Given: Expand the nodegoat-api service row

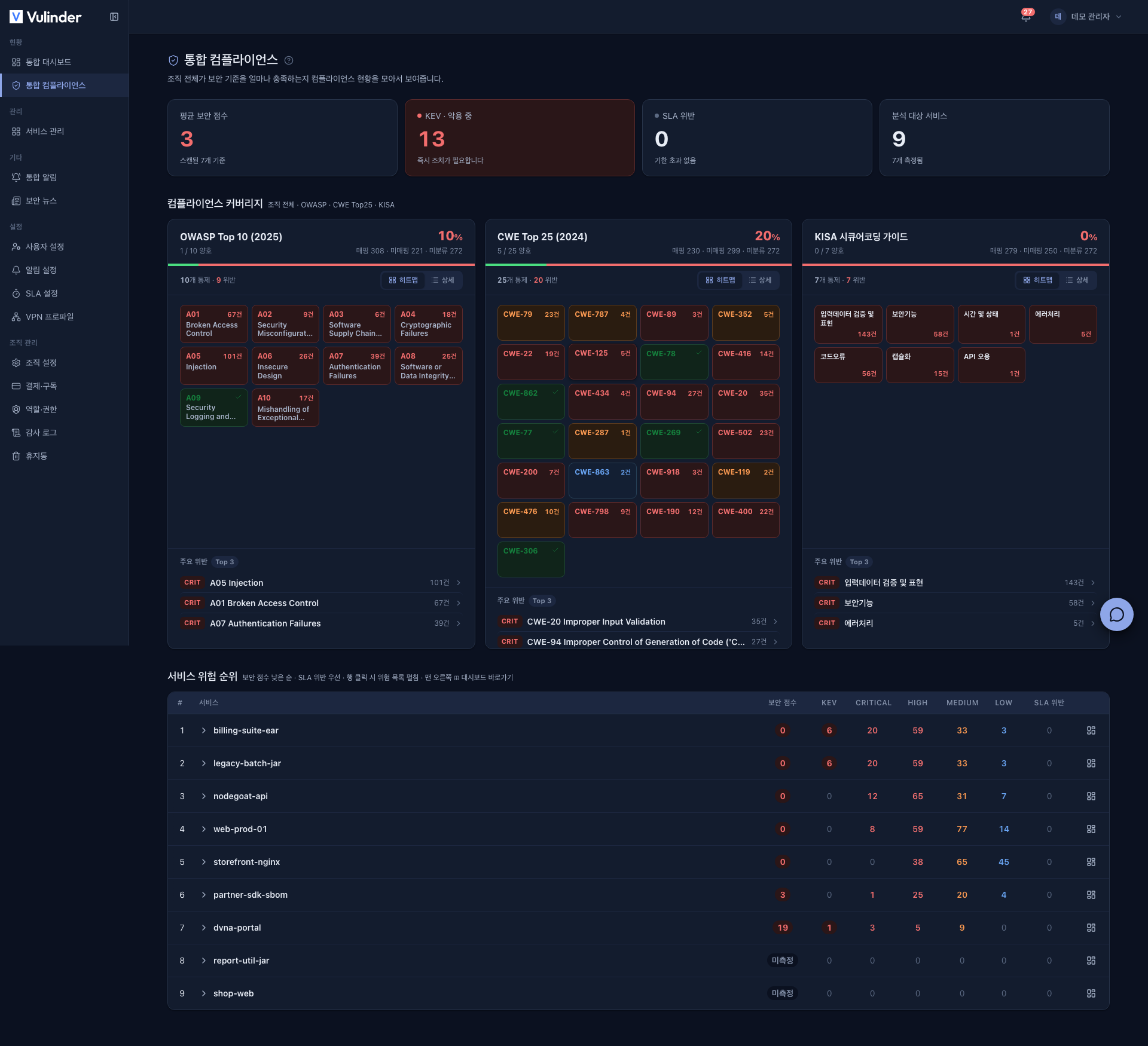Looking at the screenshot, I should pos(204,796).
